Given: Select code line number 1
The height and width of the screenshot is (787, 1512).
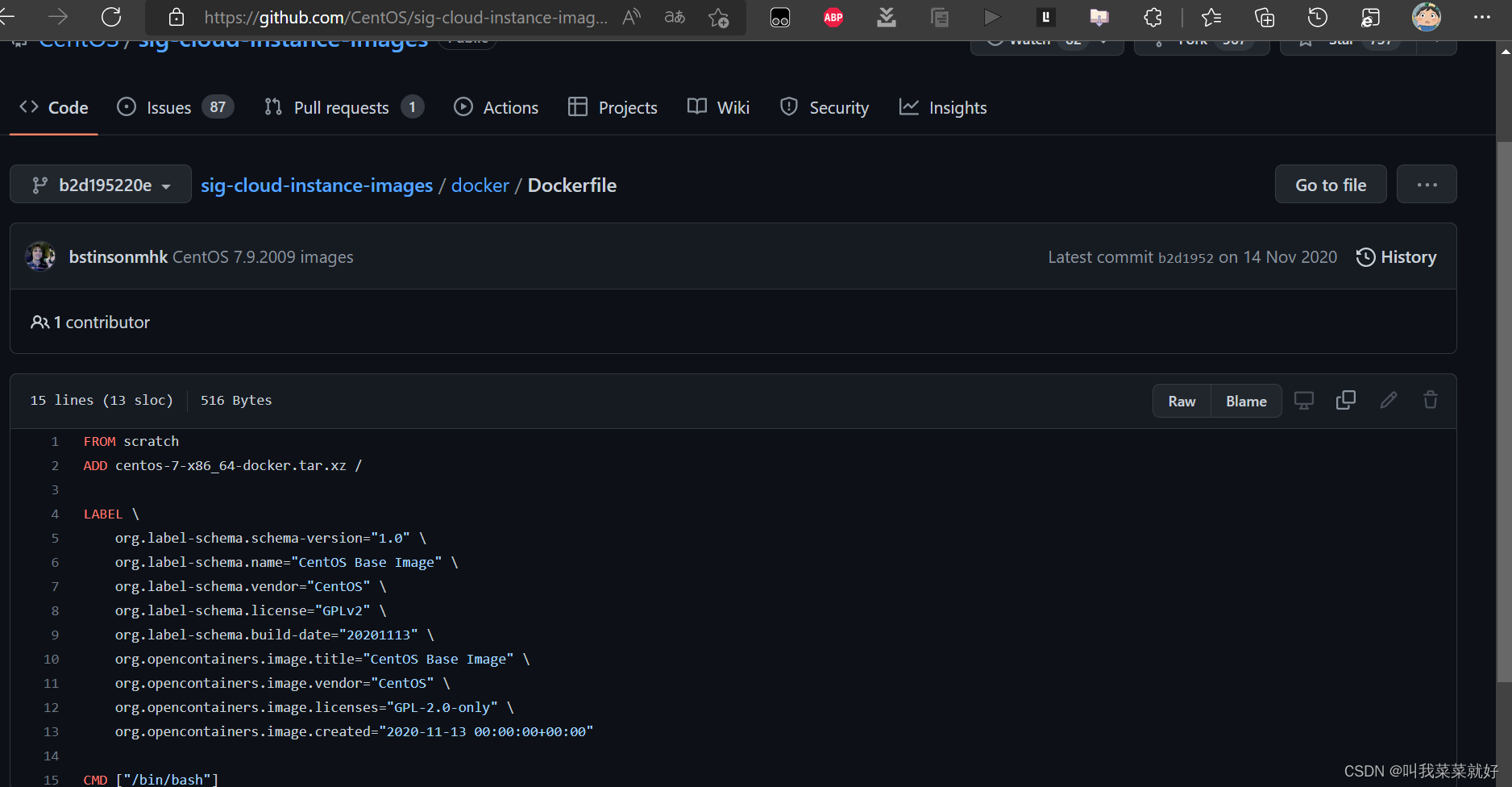Looking at the screenshot, I should point(55,441).
